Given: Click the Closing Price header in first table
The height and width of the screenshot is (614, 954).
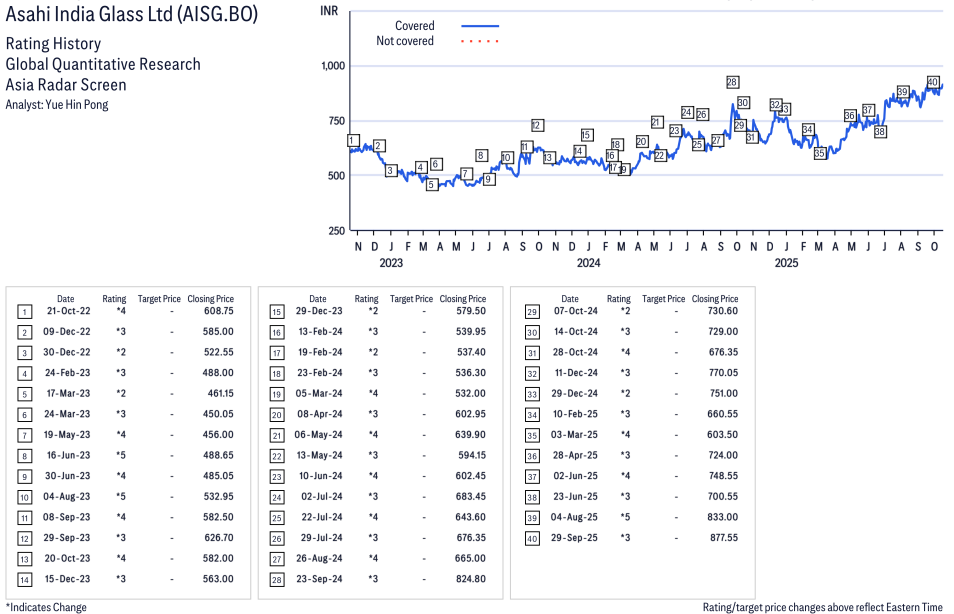Looking at the screenshot, I should (x=211, y=298).
